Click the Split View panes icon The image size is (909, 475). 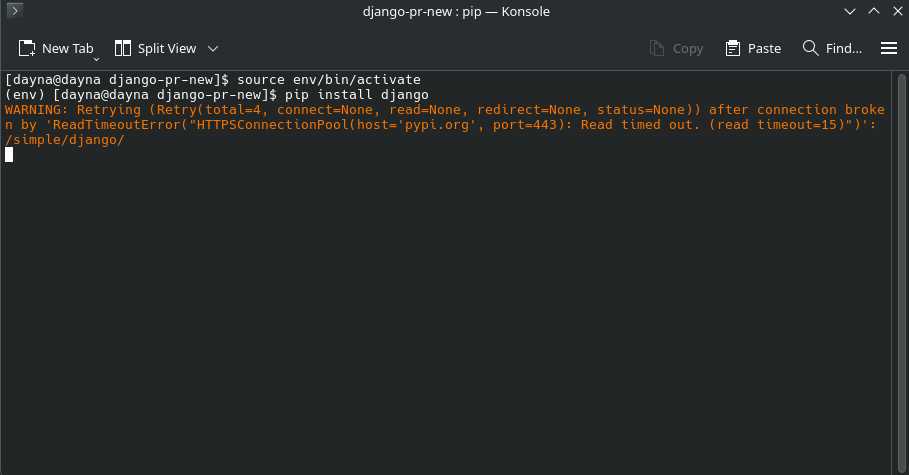tap(123, 48)
